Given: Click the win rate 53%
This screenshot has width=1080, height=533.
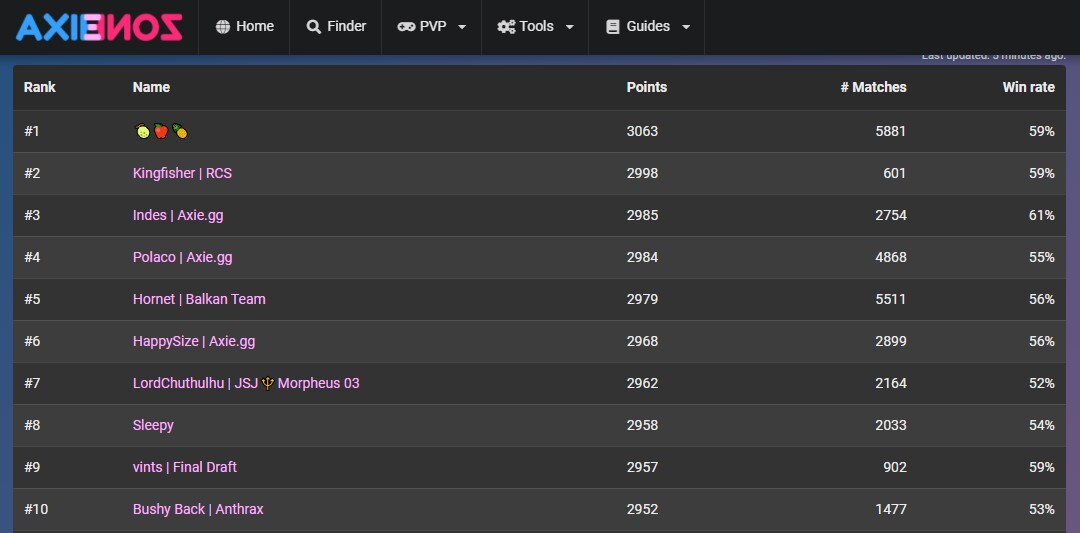Looking at the screenshot, I should 1042,510.
